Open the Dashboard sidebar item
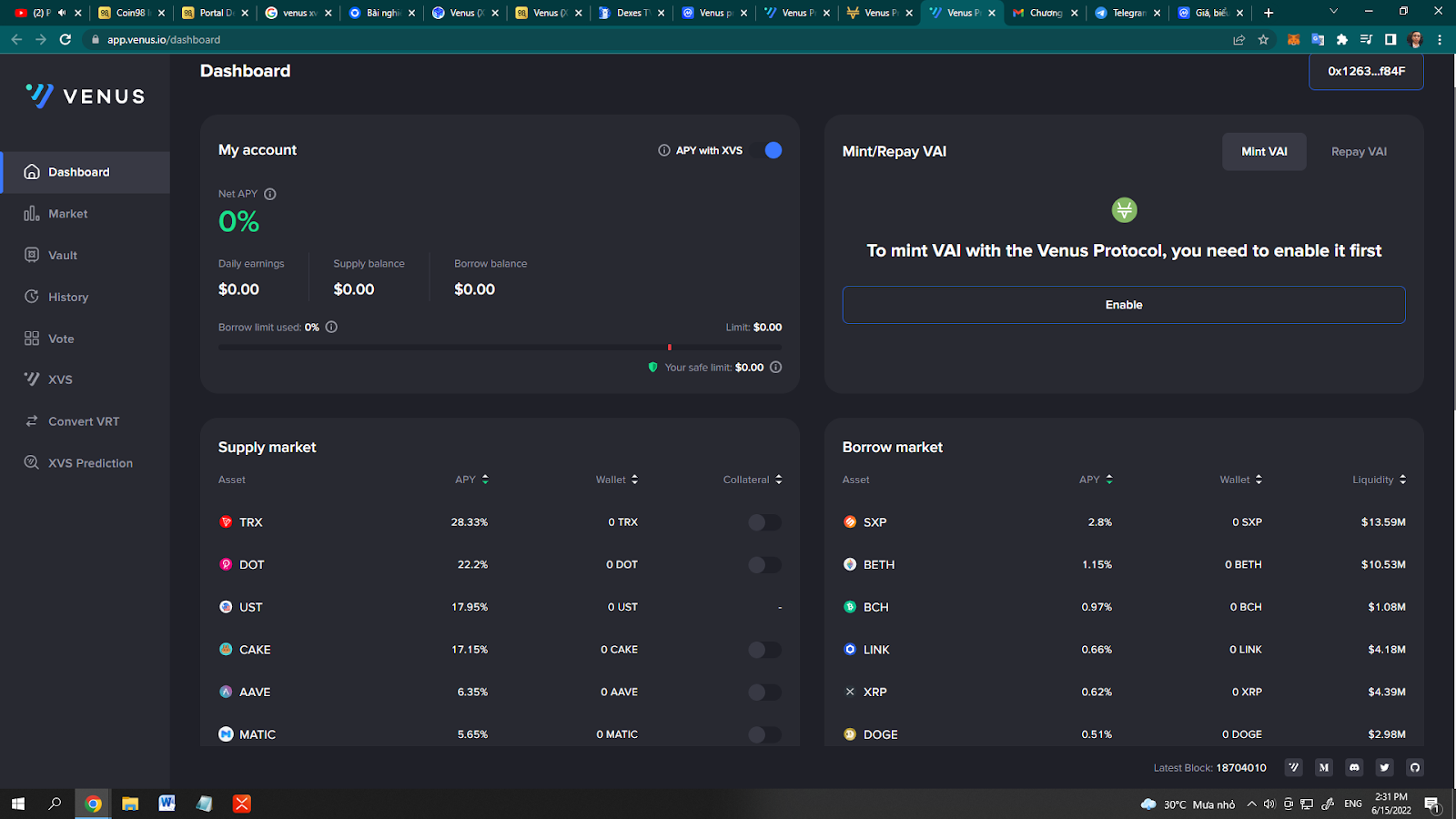The height and width of the screenshot is (819, 1456). coord(85,172)
